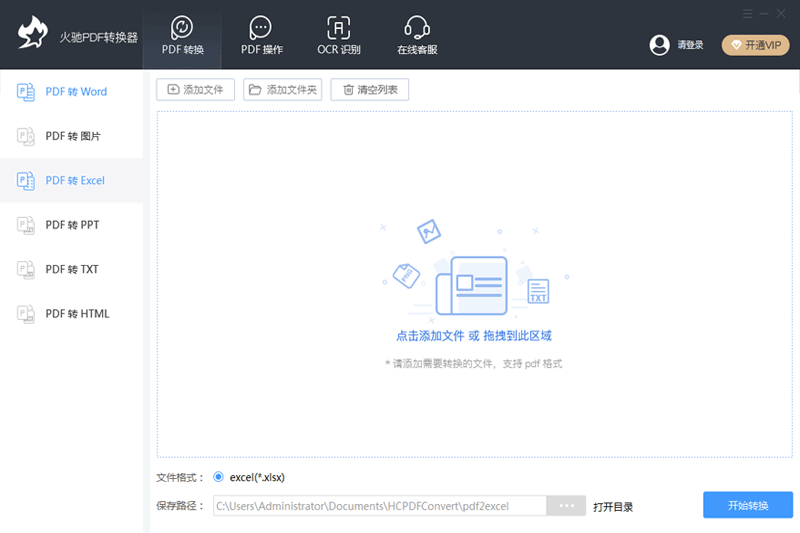Screen dimensions: 800x533
Task: Click the 请登录 login link
Action: (690, 45)
